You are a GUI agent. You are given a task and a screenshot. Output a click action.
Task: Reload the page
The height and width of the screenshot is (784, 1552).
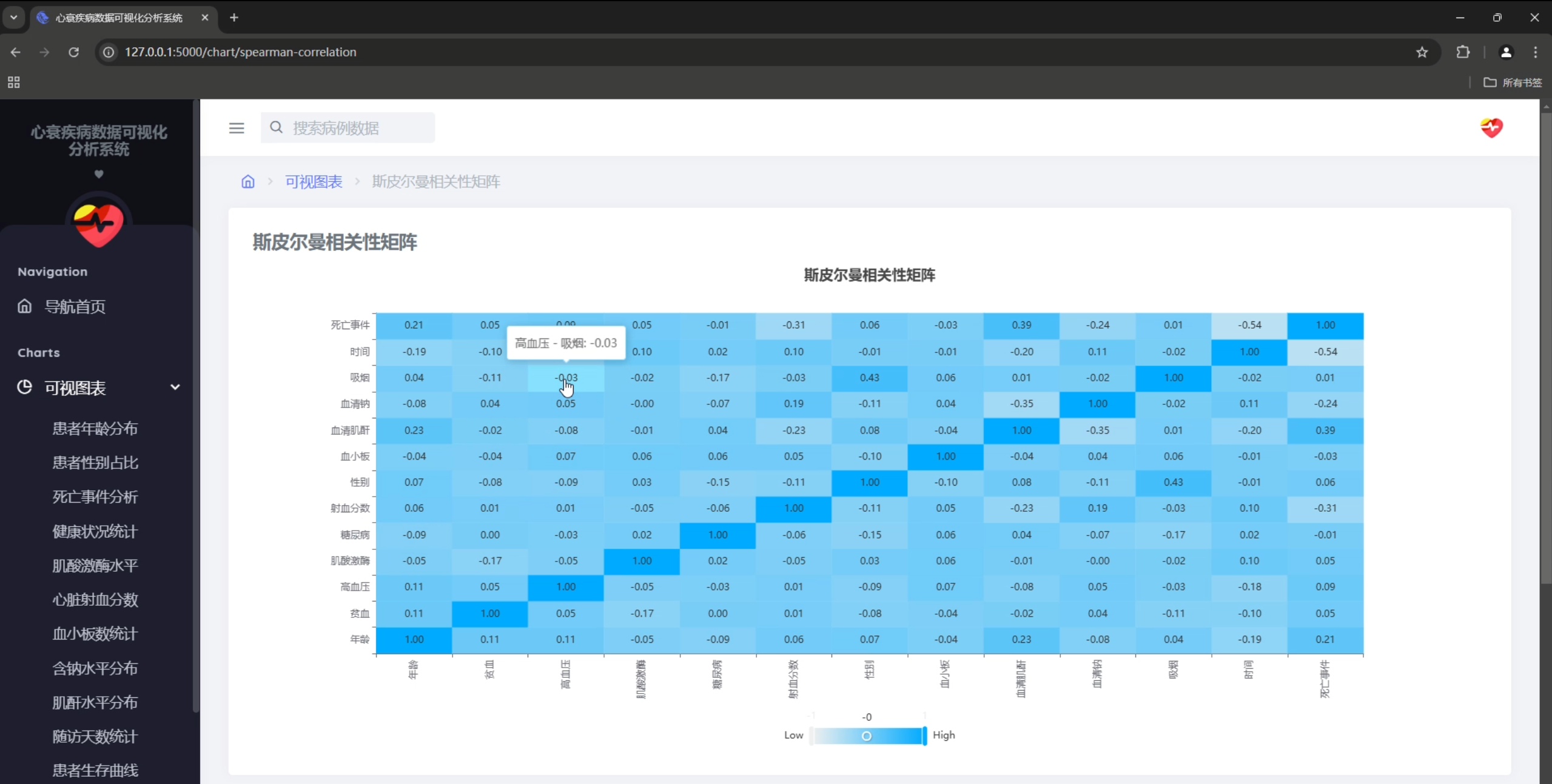point(73,52)
